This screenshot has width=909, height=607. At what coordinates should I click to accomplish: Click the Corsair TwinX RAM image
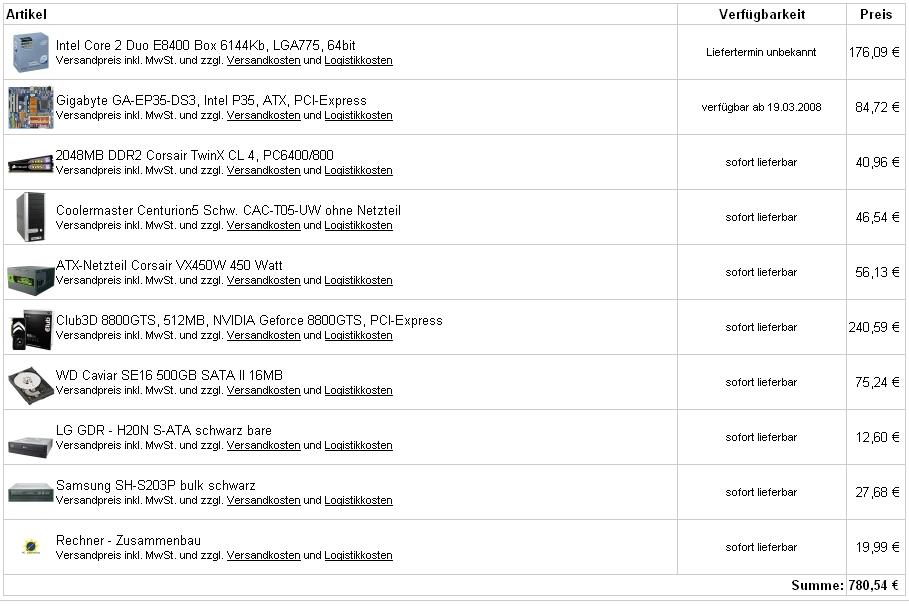(31, 164)
